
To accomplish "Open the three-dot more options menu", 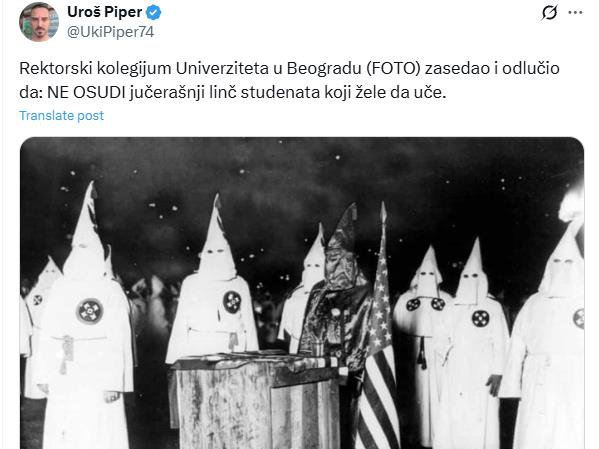I will pos(575,13).
